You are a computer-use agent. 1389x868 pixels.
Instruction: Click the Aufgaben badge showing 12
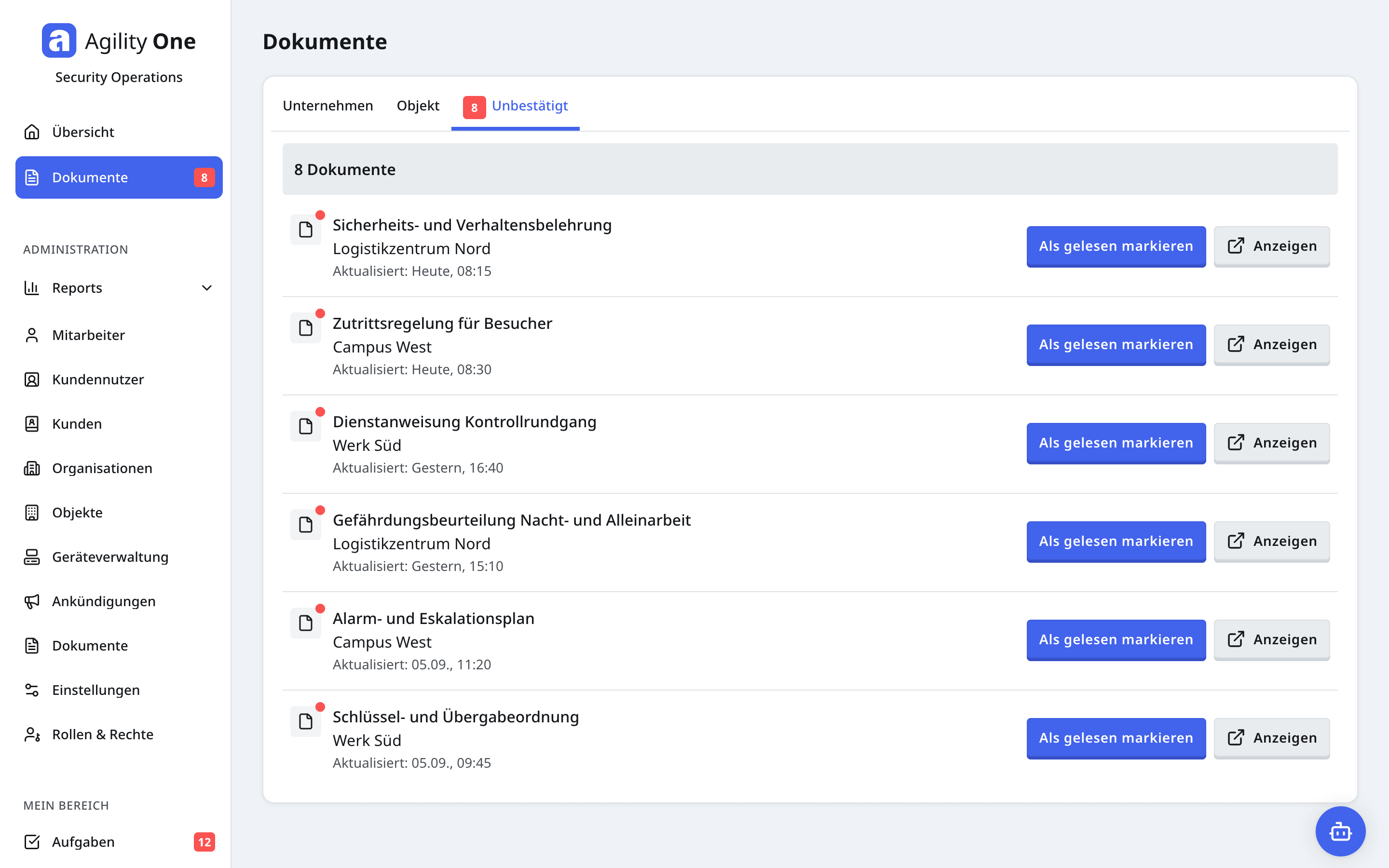[204, 841]
